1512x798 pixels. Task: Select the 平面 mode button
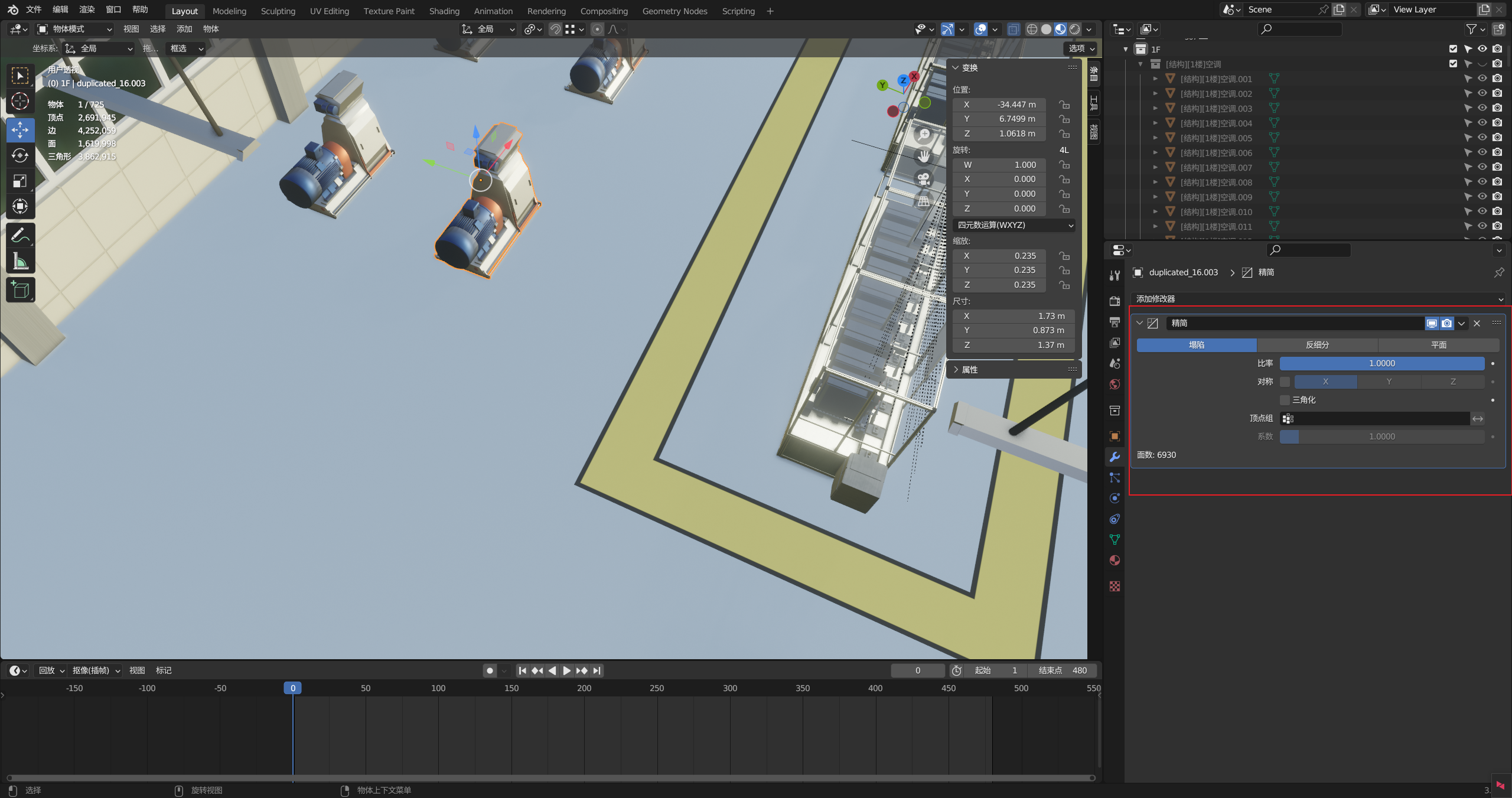tap(1438, 345)
